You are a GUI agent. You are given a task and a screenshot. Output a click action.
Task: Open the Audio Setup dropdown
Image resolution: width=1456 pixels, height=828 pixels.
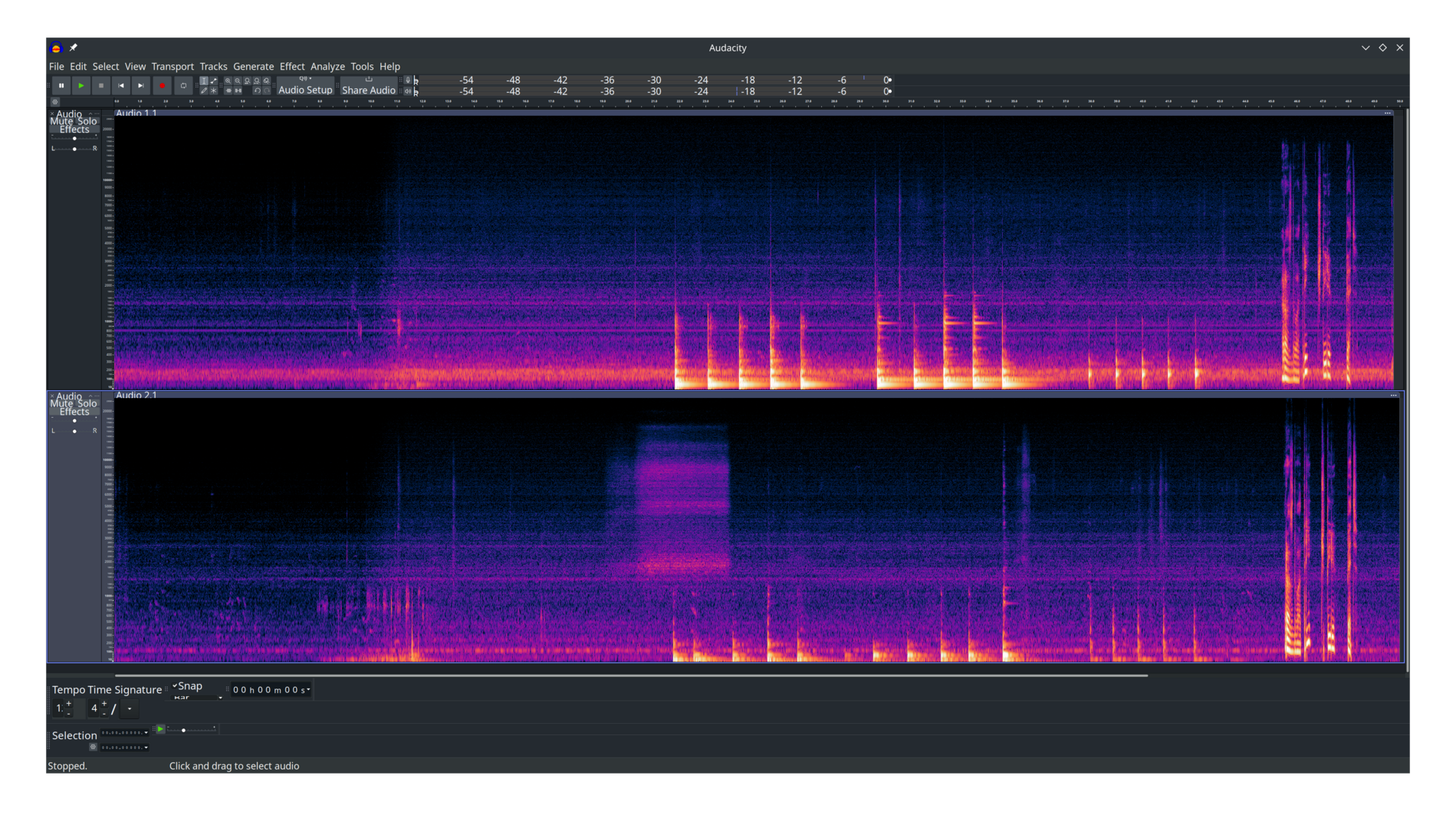click(305, 86)
